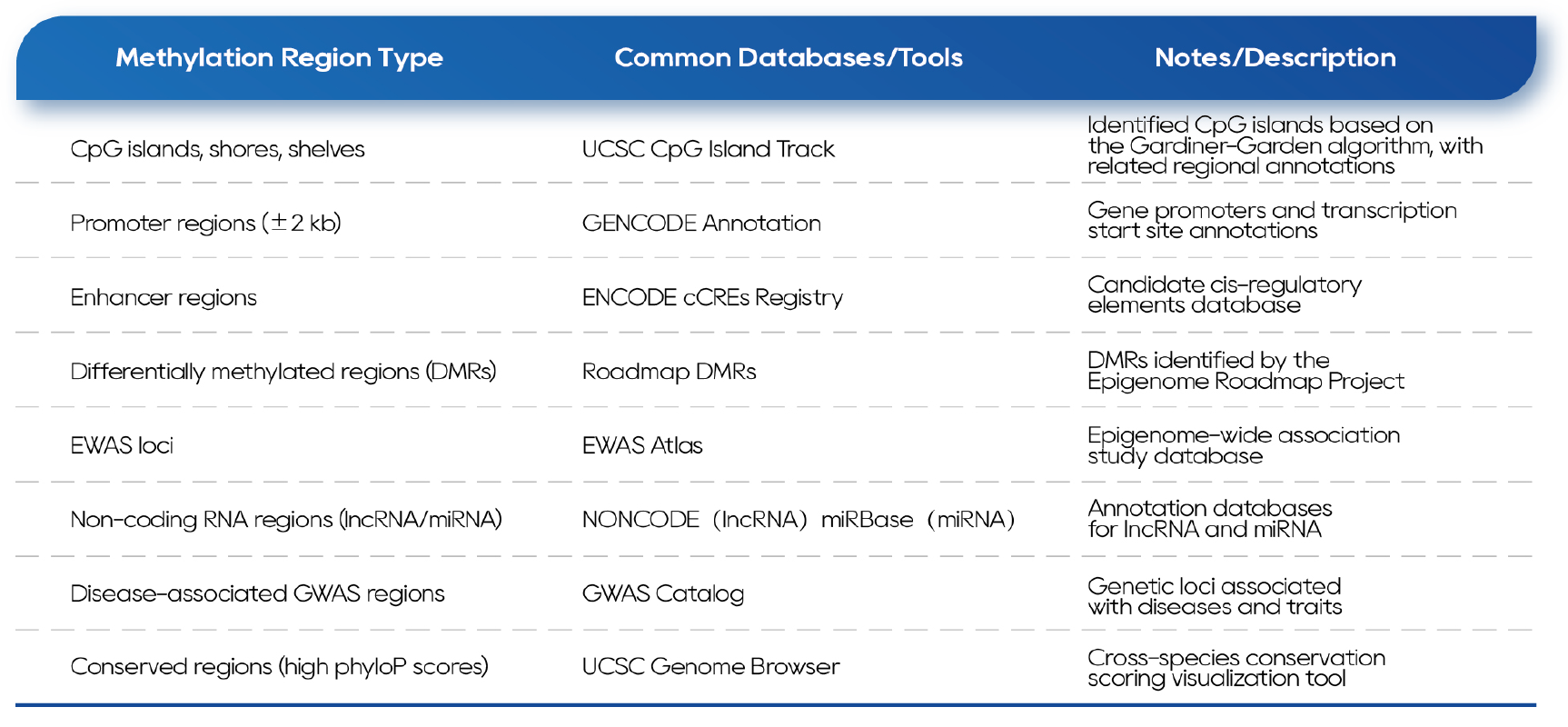Select the Cross-species conservation scoring description
Screen dimensions: 1568x727
[1236, 668]
